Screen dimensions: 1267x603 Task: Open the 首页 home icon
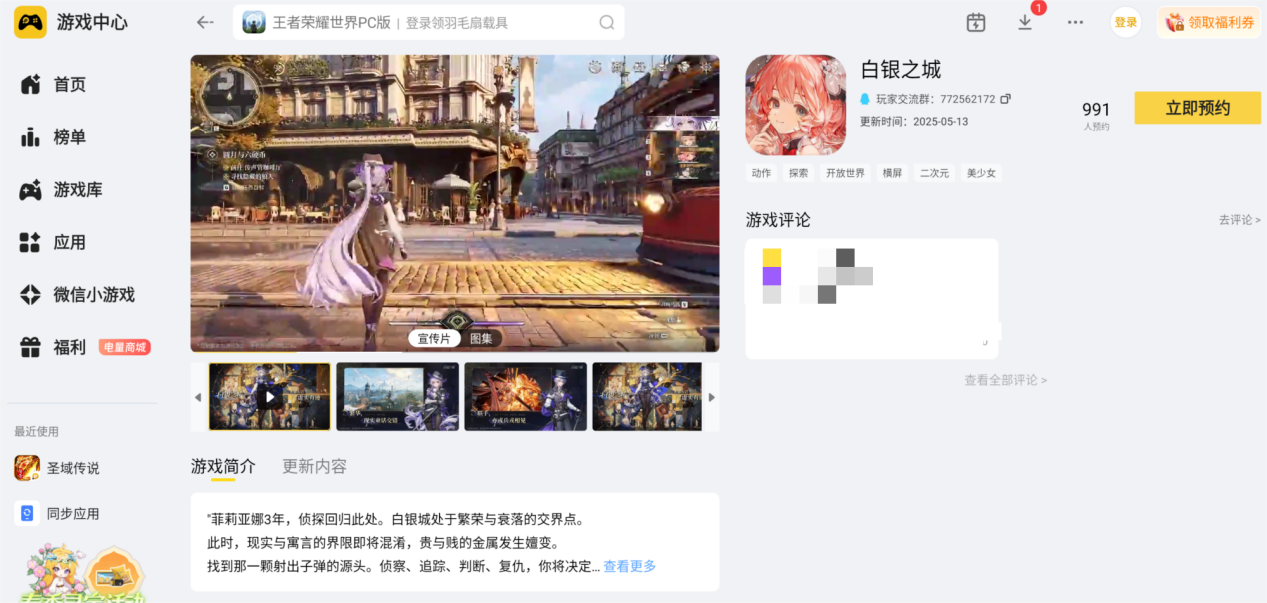[x=30, y=85]
